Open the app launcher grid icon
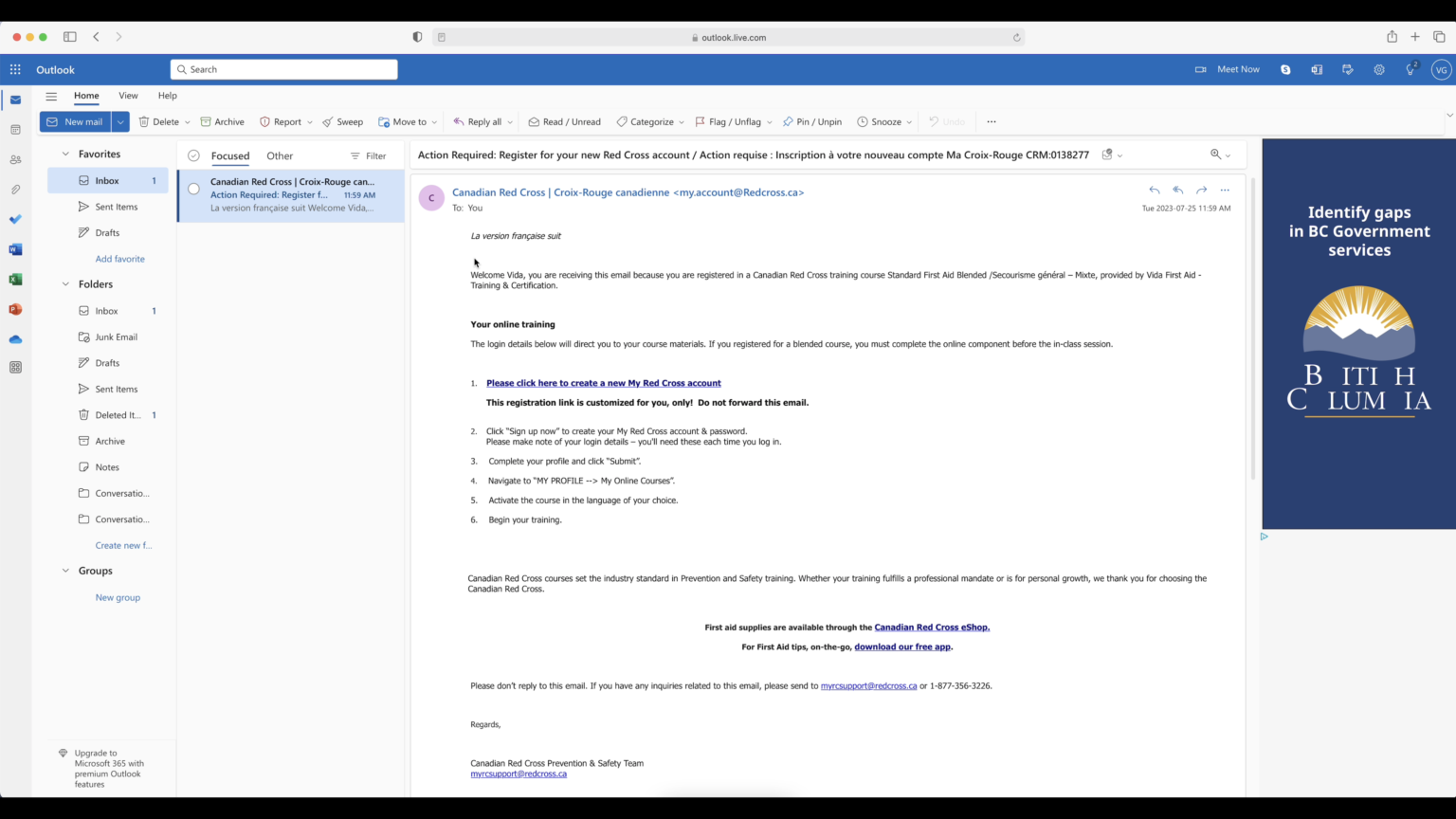This screenshot has height=819, width=1456. point(15,69)
